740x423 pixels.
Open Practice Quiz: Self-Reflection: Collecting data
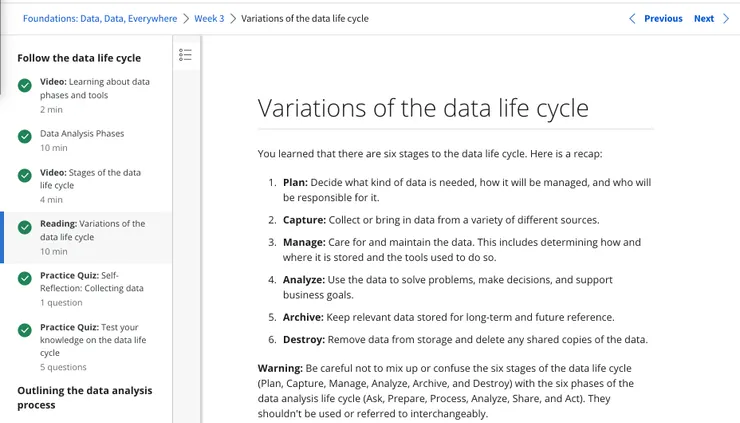coord(92,281)
